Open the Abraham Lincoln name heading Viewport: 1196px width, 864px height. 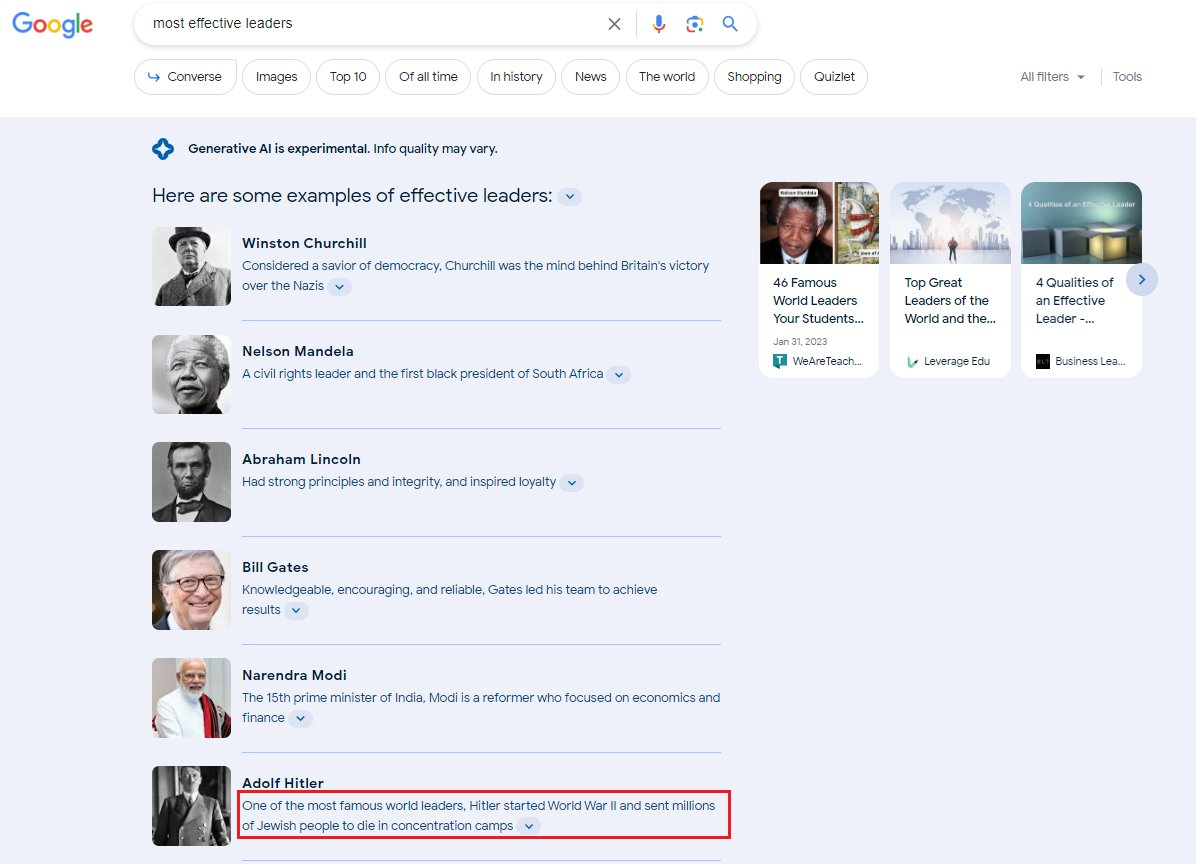[x=301, y=459]
